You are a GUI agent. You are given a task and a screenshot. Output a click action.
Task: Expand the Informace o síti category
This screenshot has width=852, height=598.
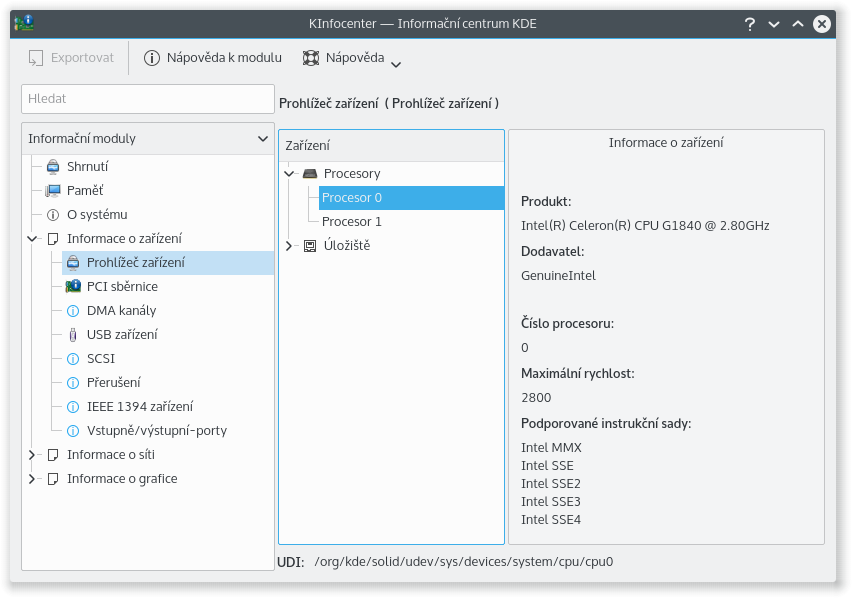pyautogui.click(x=32, y=455)
